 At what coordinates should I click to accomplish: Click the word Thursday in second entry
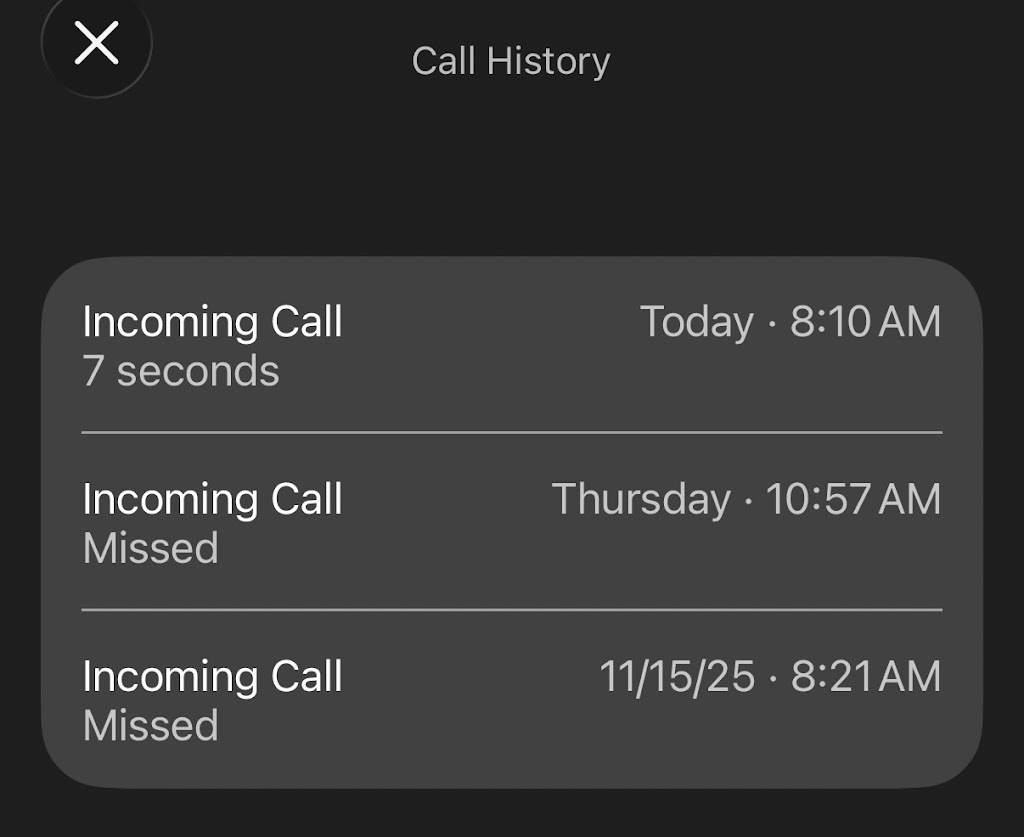(x=641, y=499)
